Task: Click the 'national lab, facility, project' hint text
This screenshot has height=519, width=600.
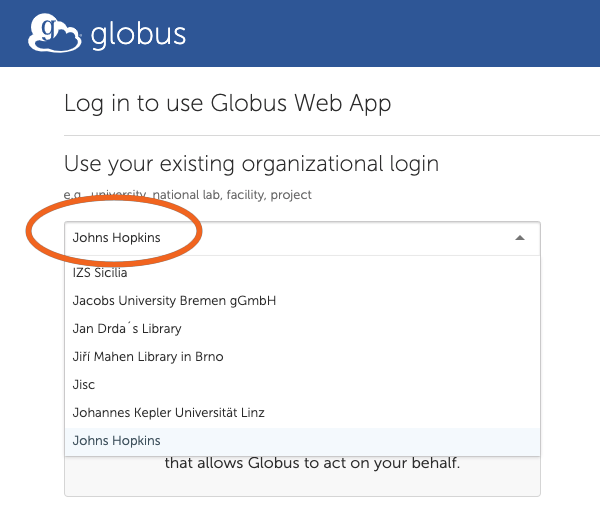Action: [x=232, y=195]
